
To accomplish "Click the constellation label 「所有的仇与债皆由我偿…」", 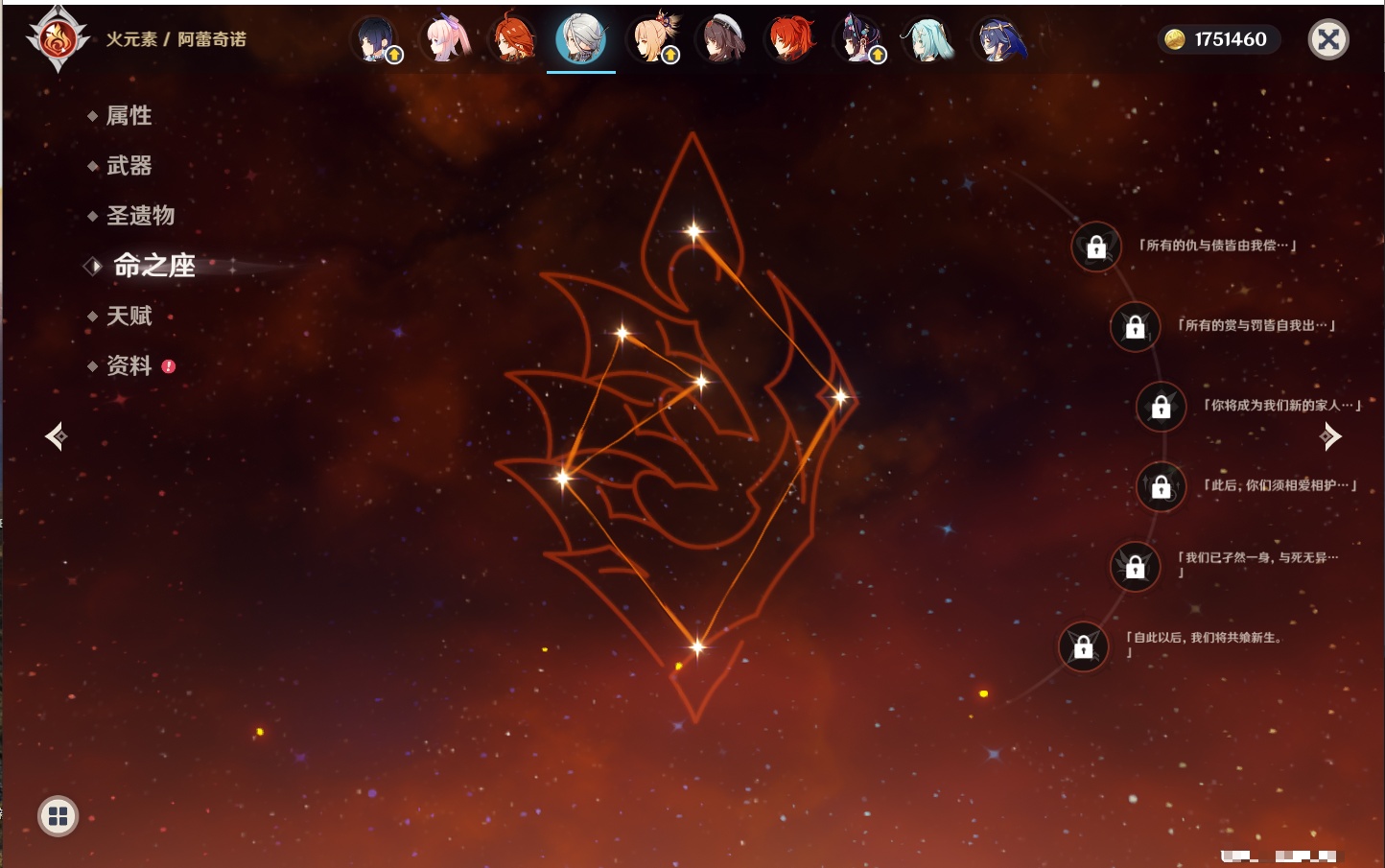I will 1216,246.
